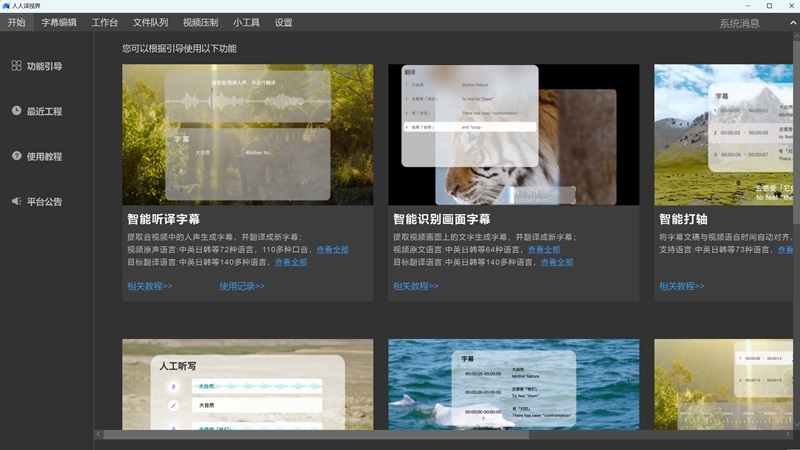Open 相关教程>> link under 智能识别画面字幕
Image resolution: width=800 pixels, height=450 pixels.
[415, 286]
